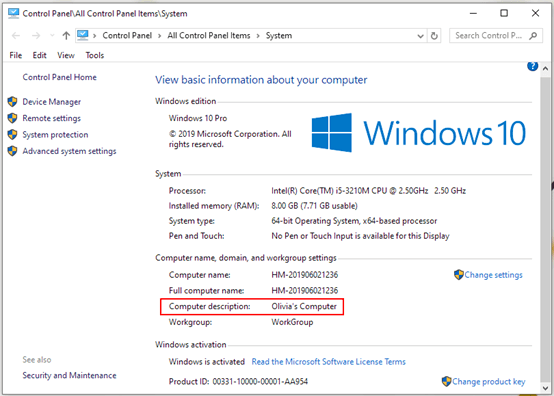Click Change settings link
554x396 pixels.
point(493,275)
